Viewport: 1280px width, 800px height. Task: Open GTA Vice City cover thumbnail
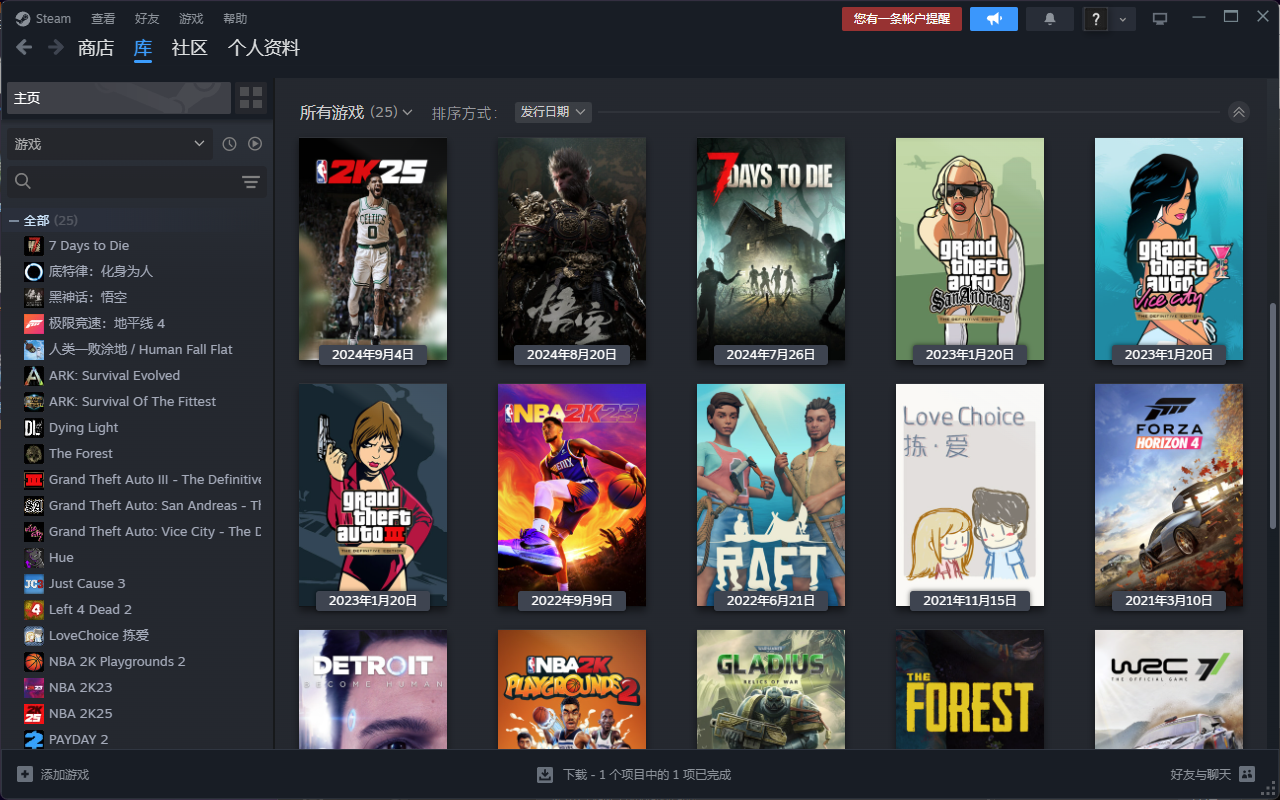(x=1169, y=249)
